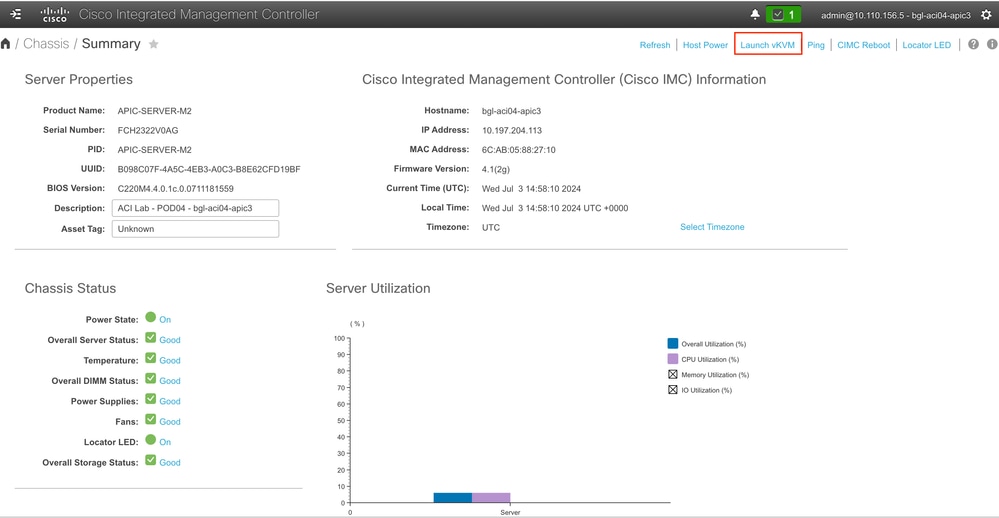999x518 pixels.
Task: Enable IO Utilization legend checkbox
Action: (x=673, y=390)
